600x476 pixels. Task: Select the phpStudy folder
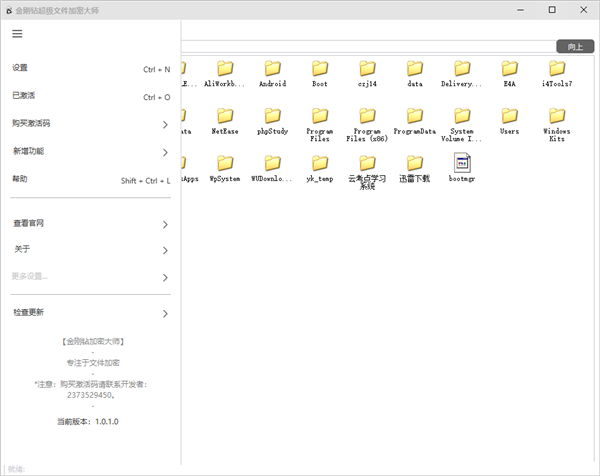coord(272,116)
